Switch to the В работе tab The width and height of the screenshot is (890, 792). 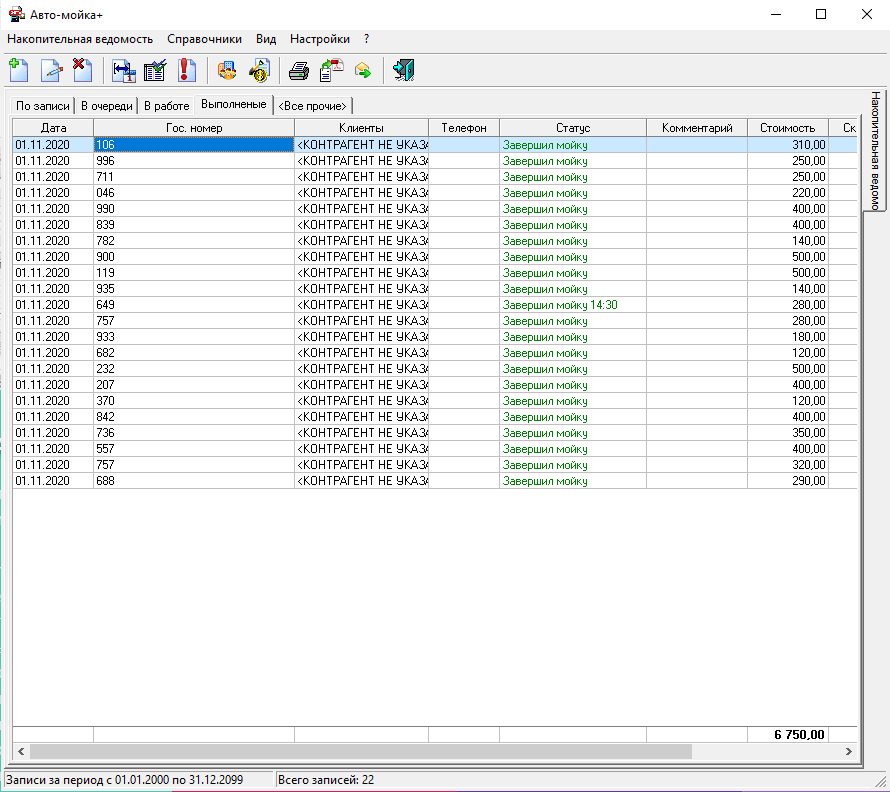[166, 106]
